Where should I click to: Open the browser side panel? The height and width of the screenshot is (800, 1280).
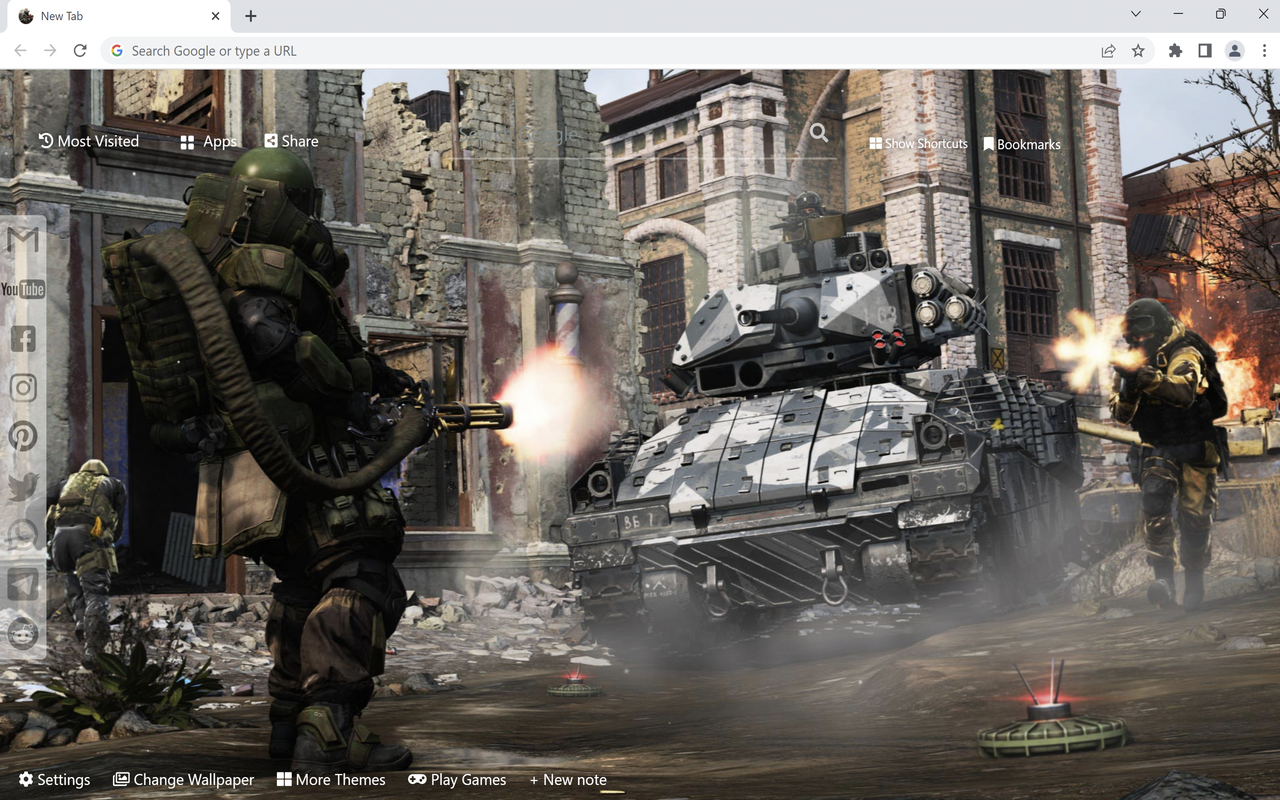(1205, 50)
